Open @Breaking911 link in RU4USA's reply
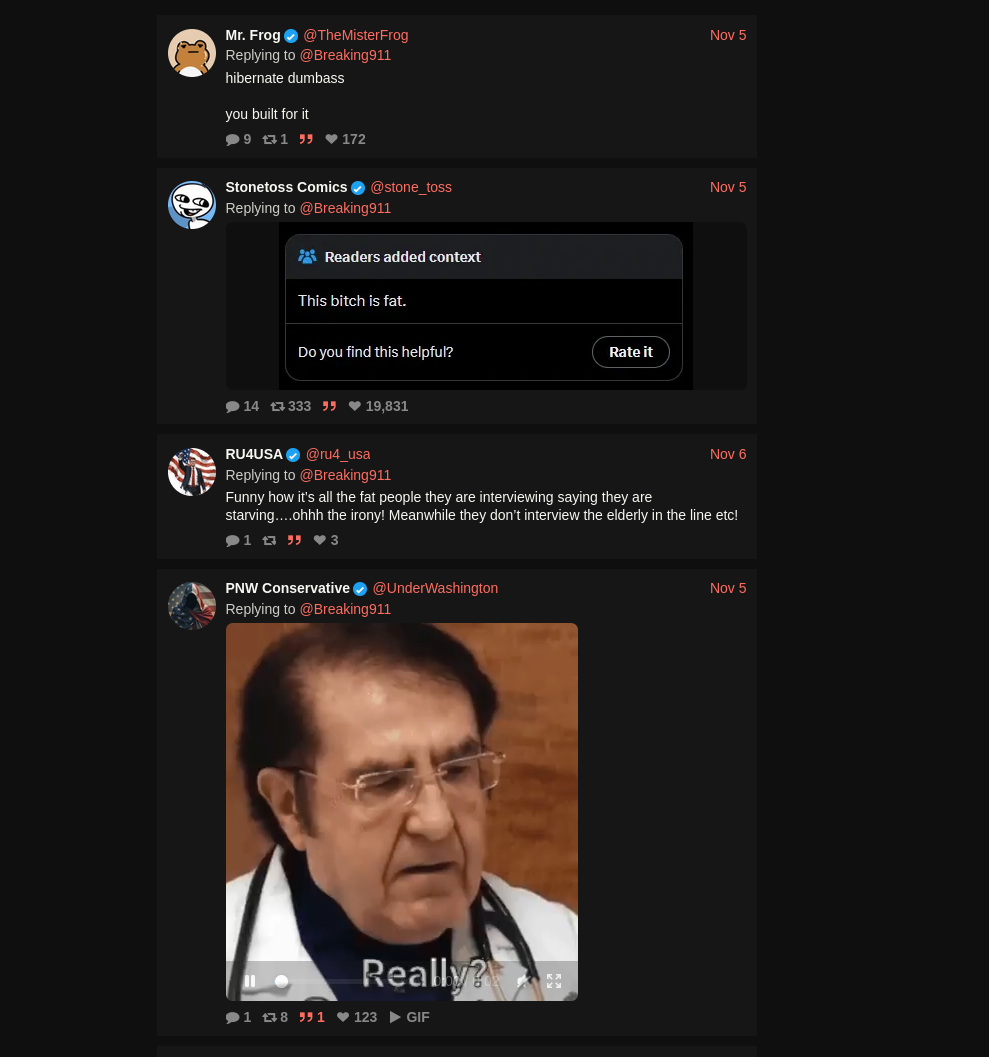Image resolution: width=989 pixels, height=1057 pixels. pos(345,475)
